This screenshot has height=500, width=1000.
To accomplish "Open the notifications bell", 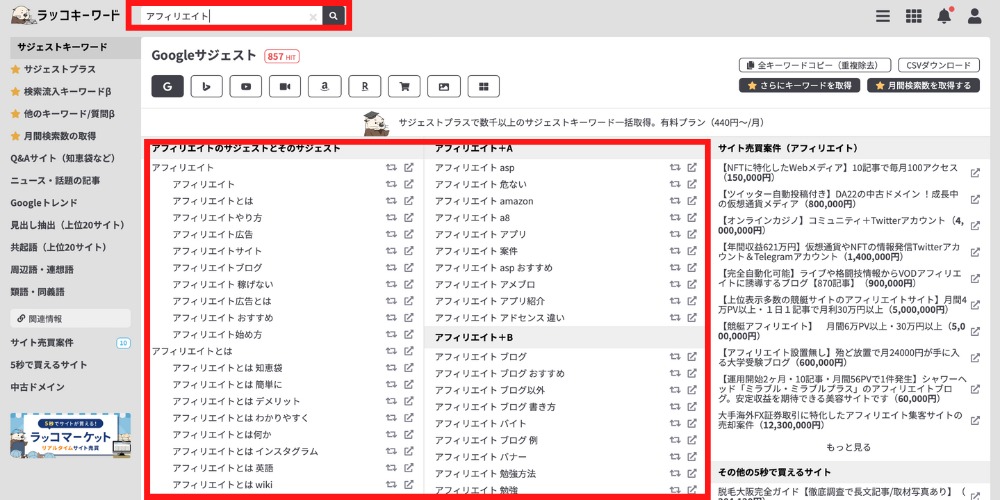I will (944, 15).
